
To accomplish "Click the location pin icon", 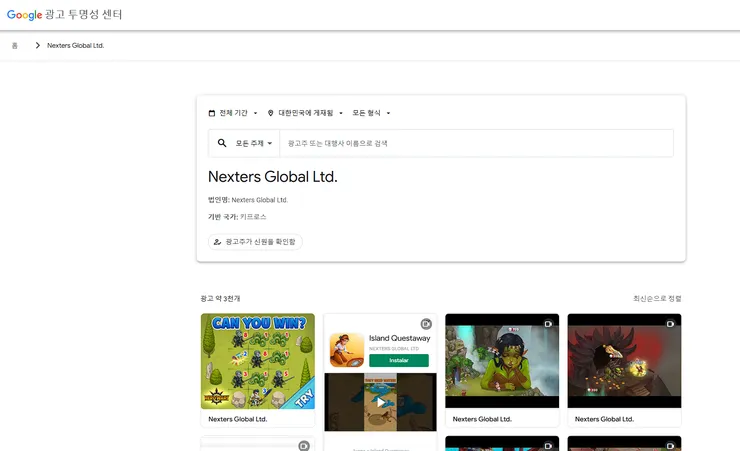I will [270, 113].
